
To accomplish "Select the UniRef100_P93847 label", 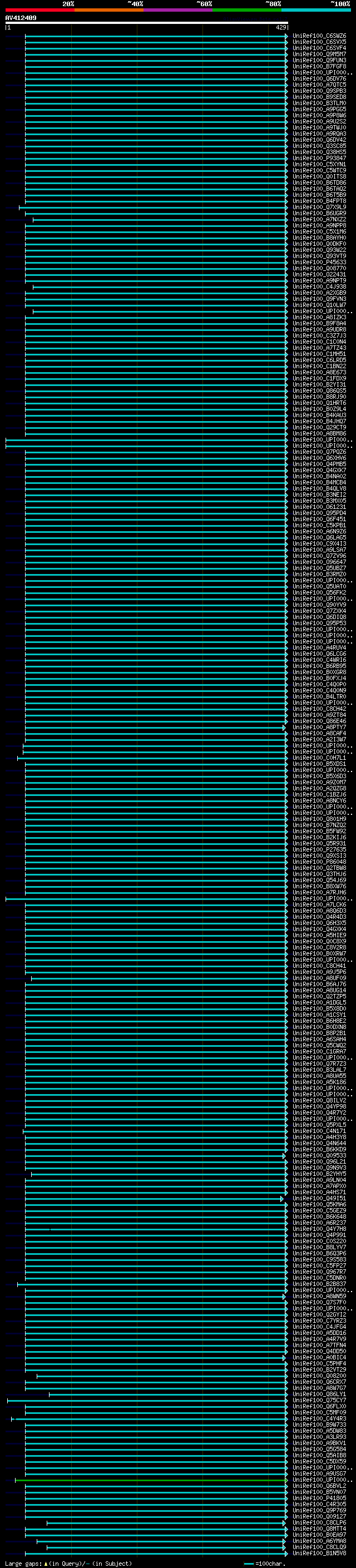I will pyautogui.click(x=319, y=159).
